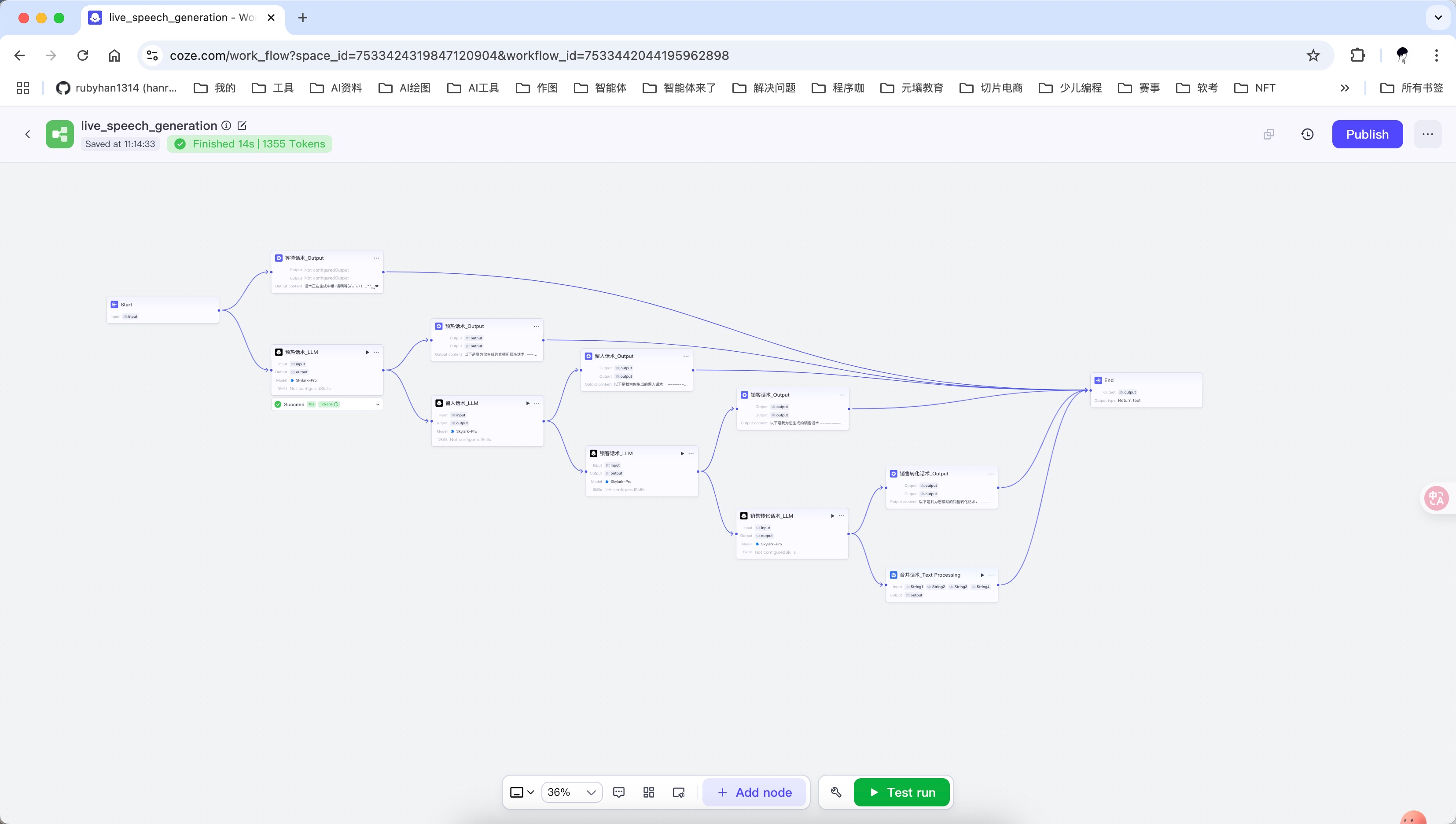This screenshot has width=1456, height=824.
Task: Click the green Test run button
Action: (903, 792)
